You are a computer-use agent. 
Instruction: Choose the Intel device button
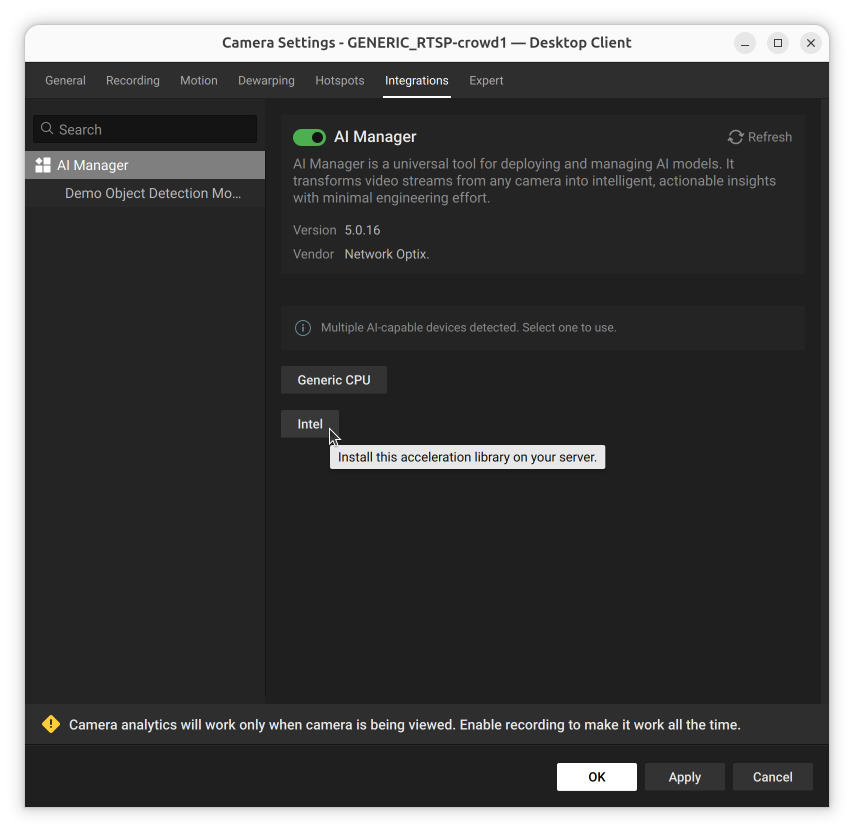(310, 424)
